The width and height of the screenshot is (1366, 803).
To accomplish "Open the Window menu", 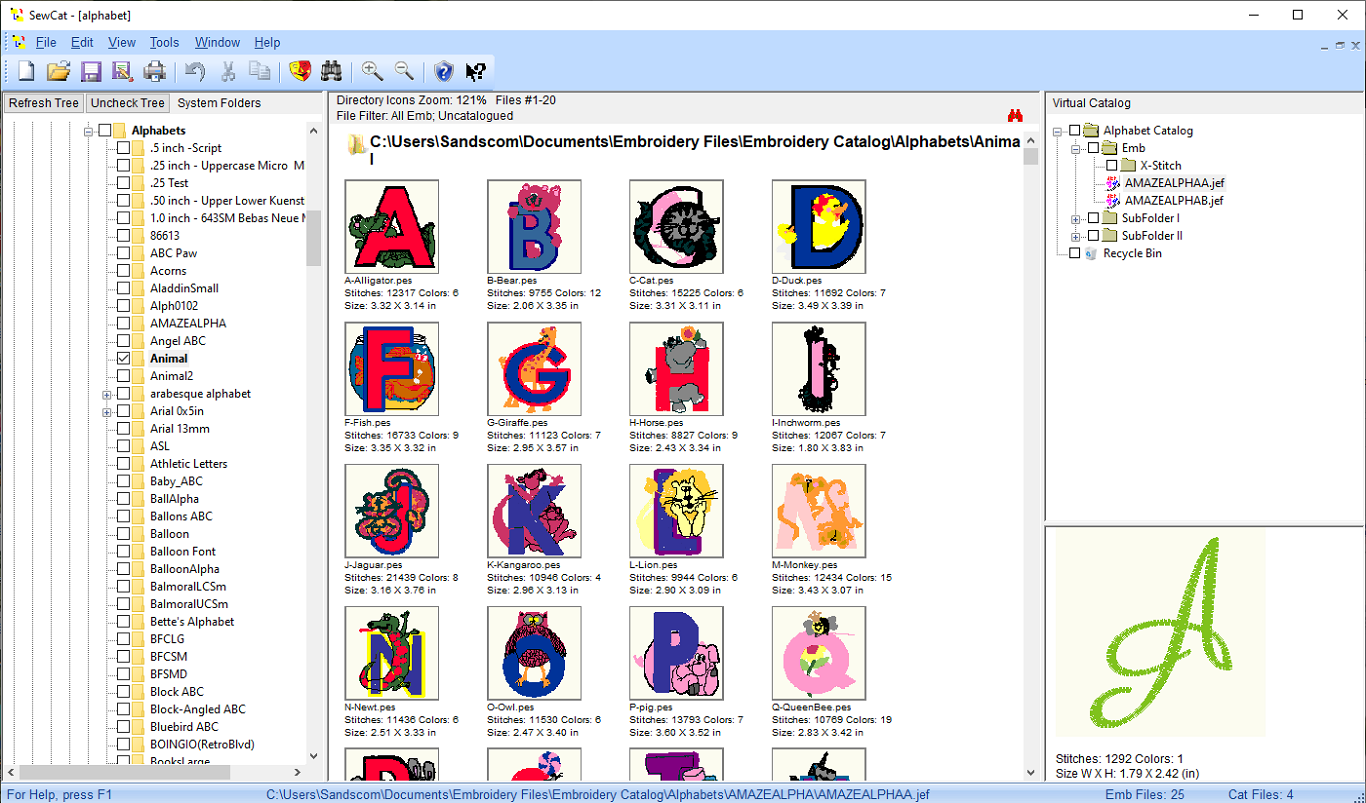I will pyautogui.click(x=217, y=42).
